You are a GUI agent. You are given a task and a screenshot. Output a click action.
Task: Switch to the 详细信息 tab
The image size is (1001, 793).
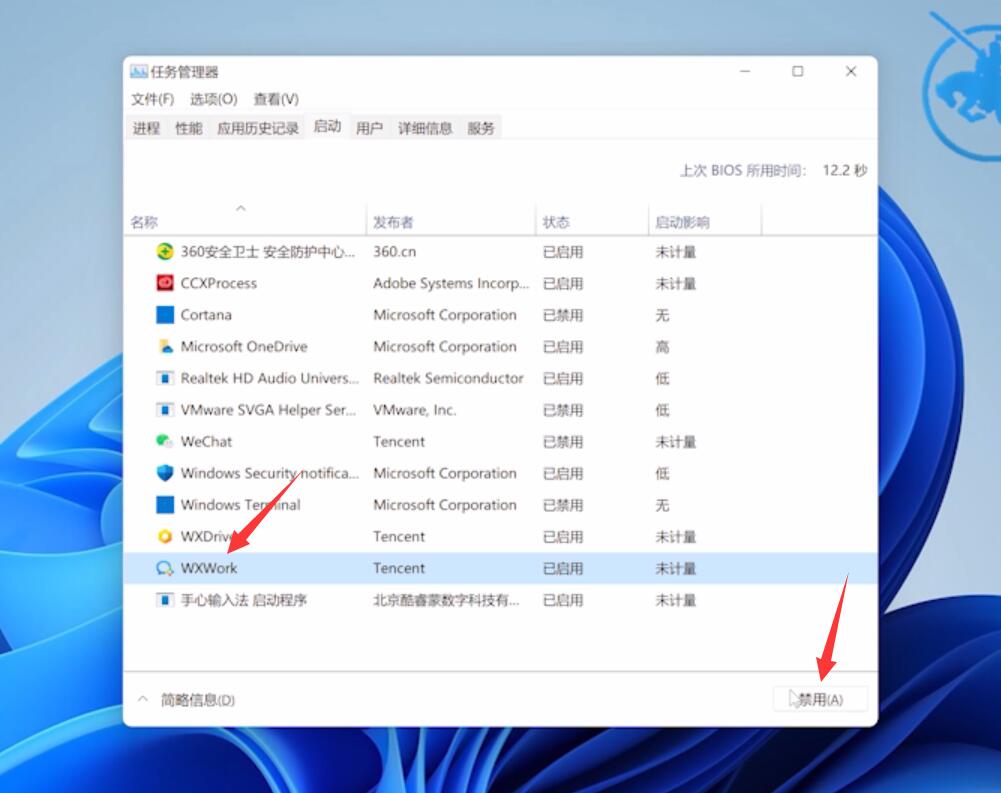coord(425,128)
